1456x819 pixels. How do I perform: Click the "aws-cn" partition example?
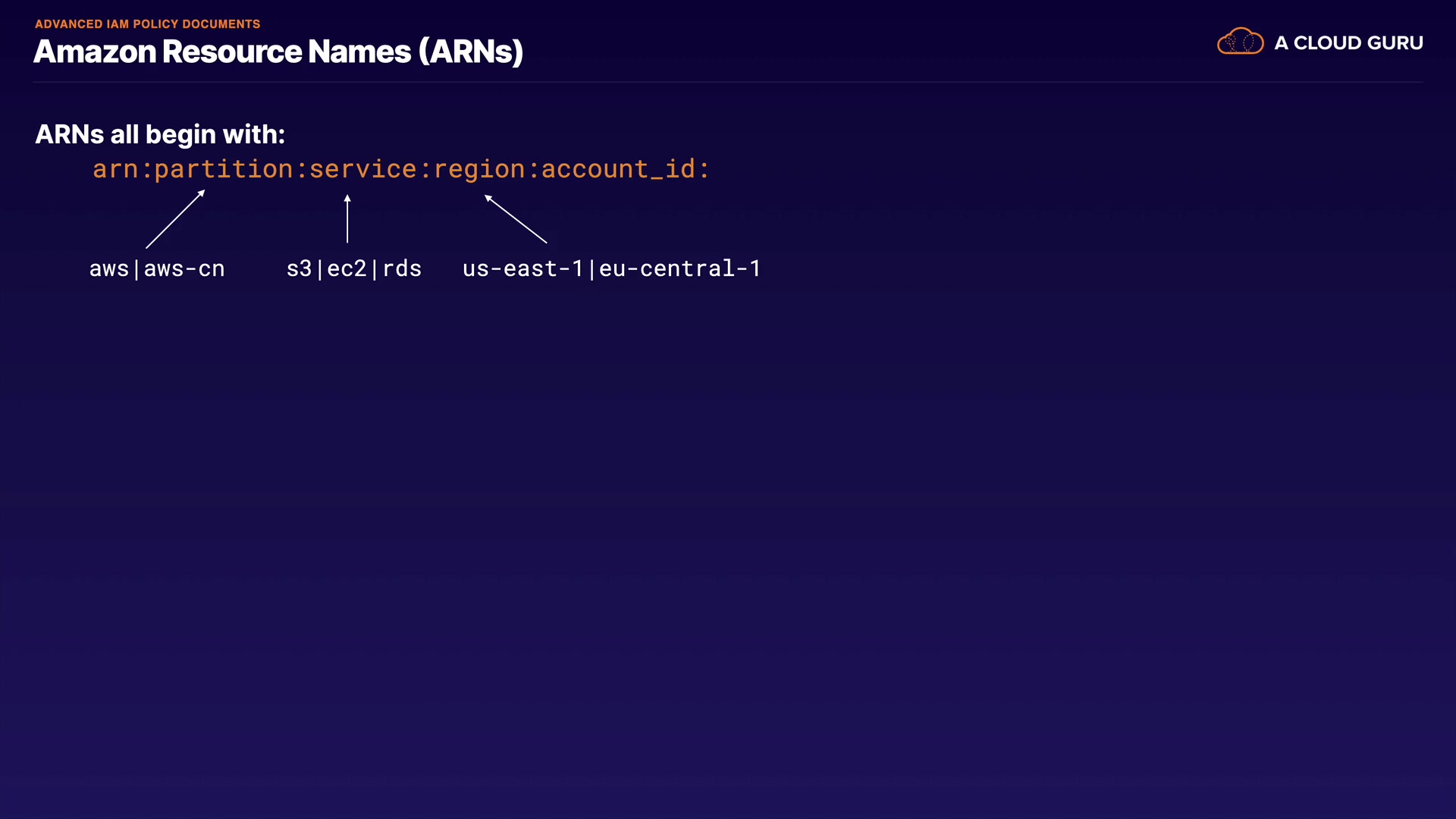[x=184, y=268]
